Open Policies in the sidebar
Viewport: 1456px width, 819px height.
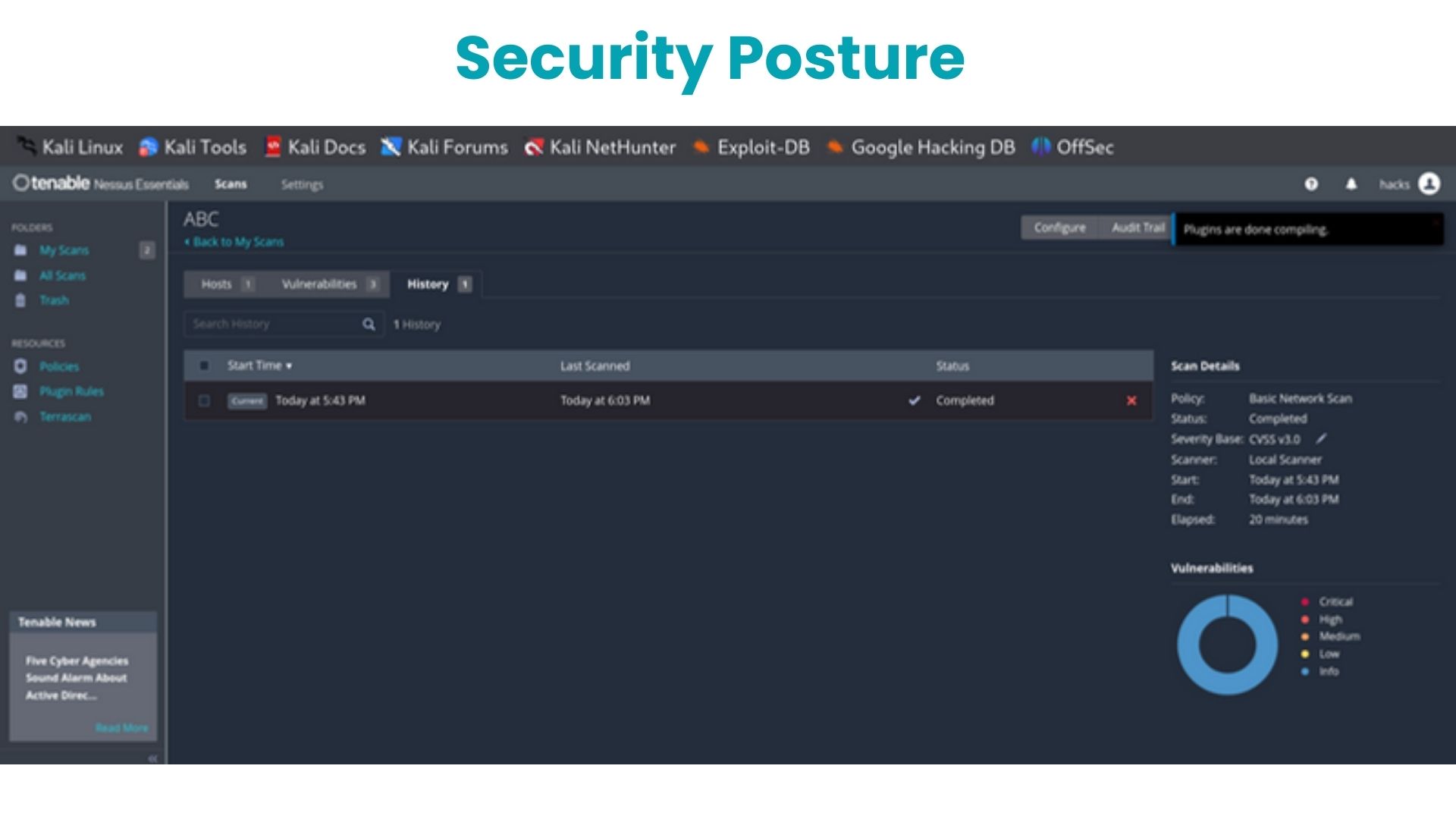pyautogui.click(x=59, y=366)
